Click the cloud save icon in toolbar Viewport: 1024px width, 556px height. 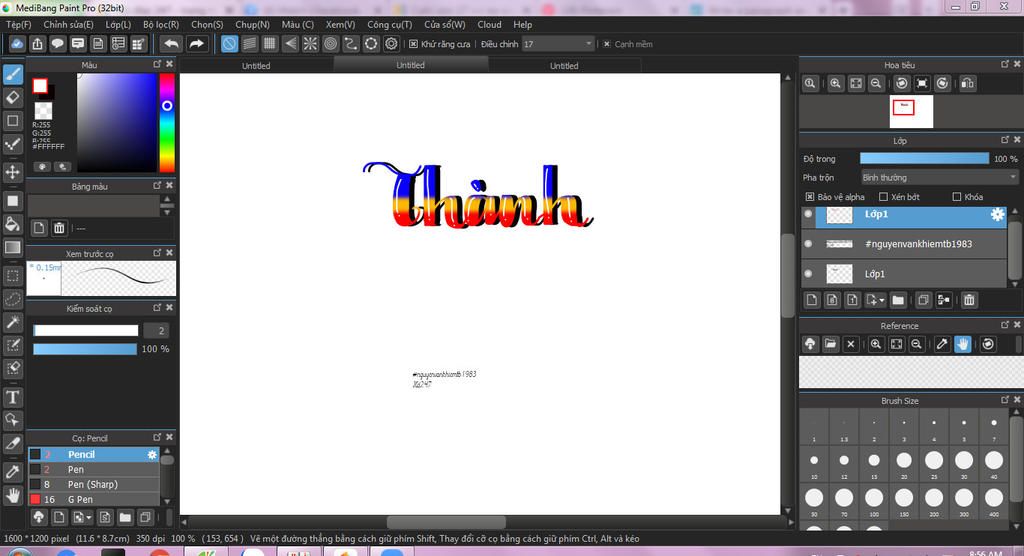[x=17, y=44]
